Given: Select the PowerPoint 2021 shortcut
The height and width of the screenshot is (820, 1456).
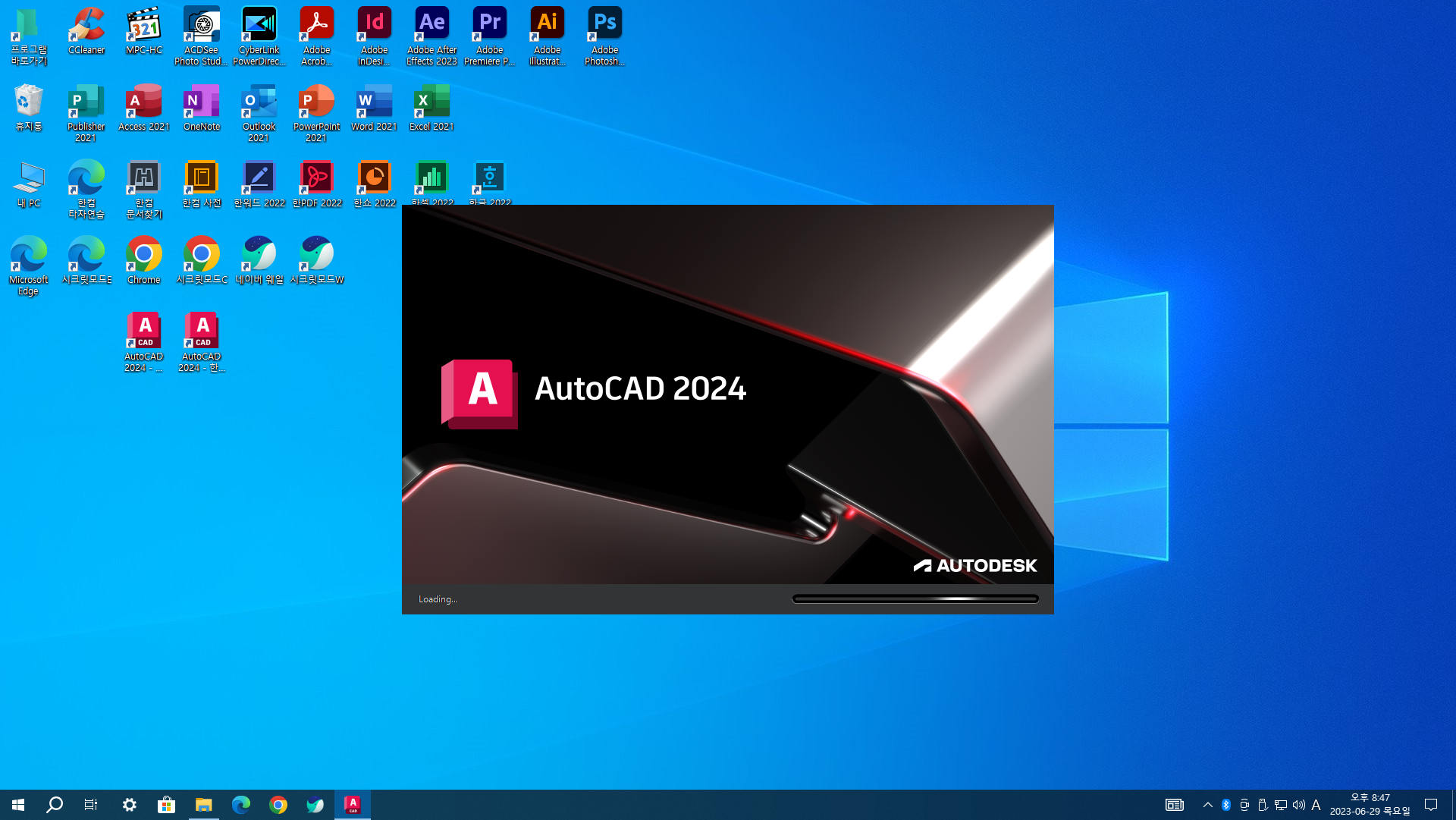Looking at the screenshot, I should click(x=316, y=112).
